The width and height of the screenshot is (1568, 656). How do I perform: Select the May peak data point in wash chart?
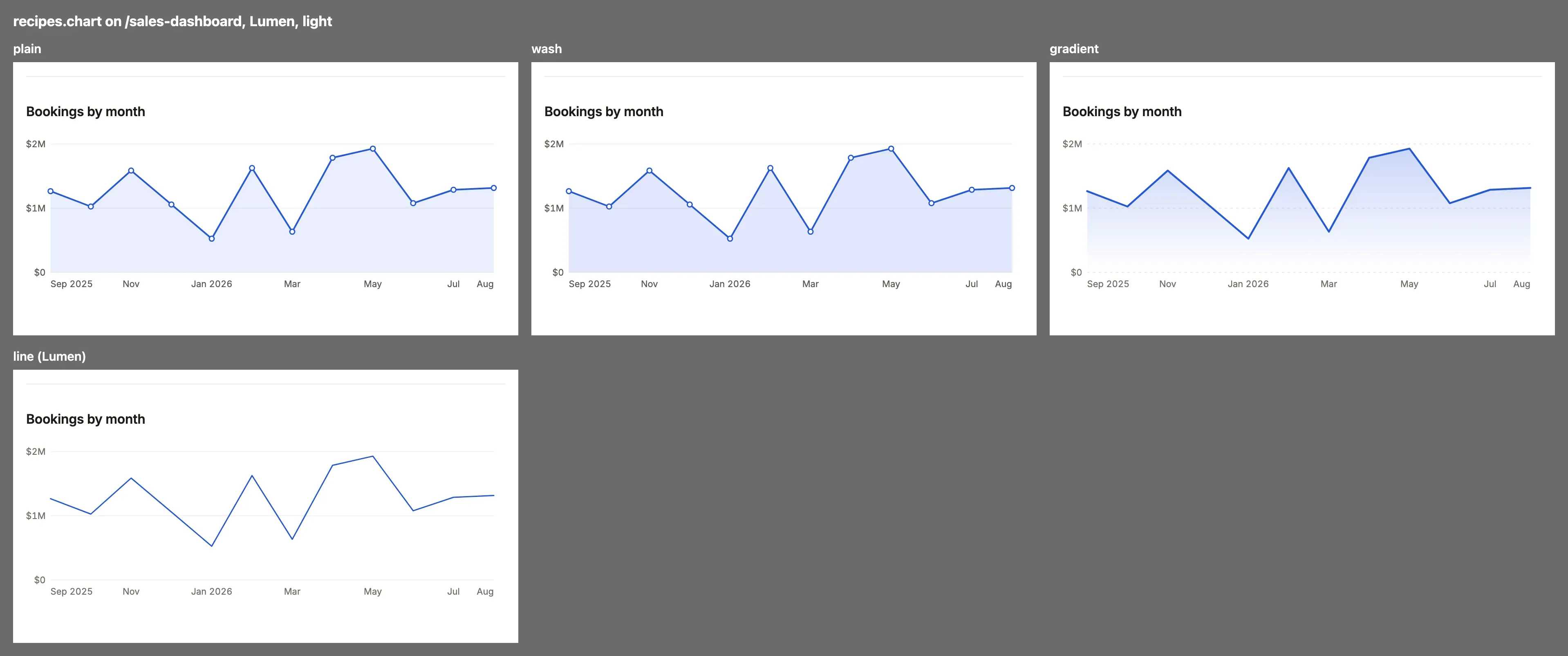(891, 148)
